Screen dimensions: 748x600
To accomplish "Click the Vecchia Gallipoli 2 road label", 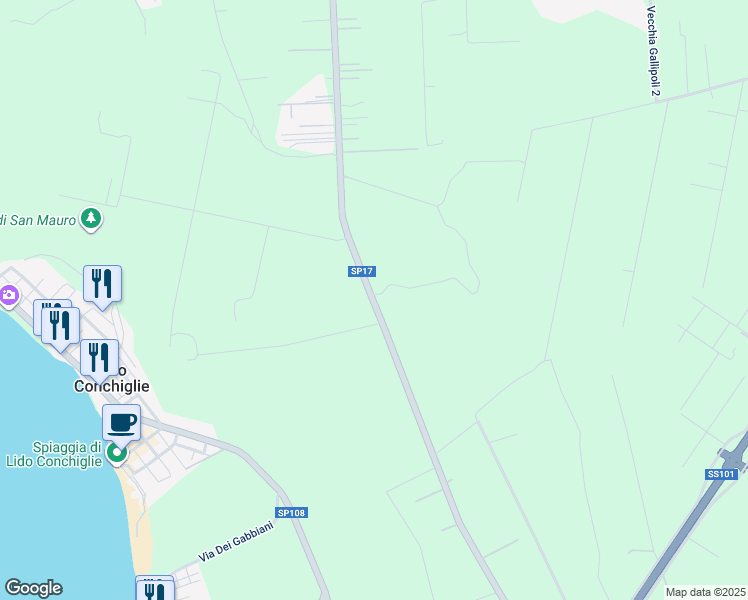I will click(653, 51).
